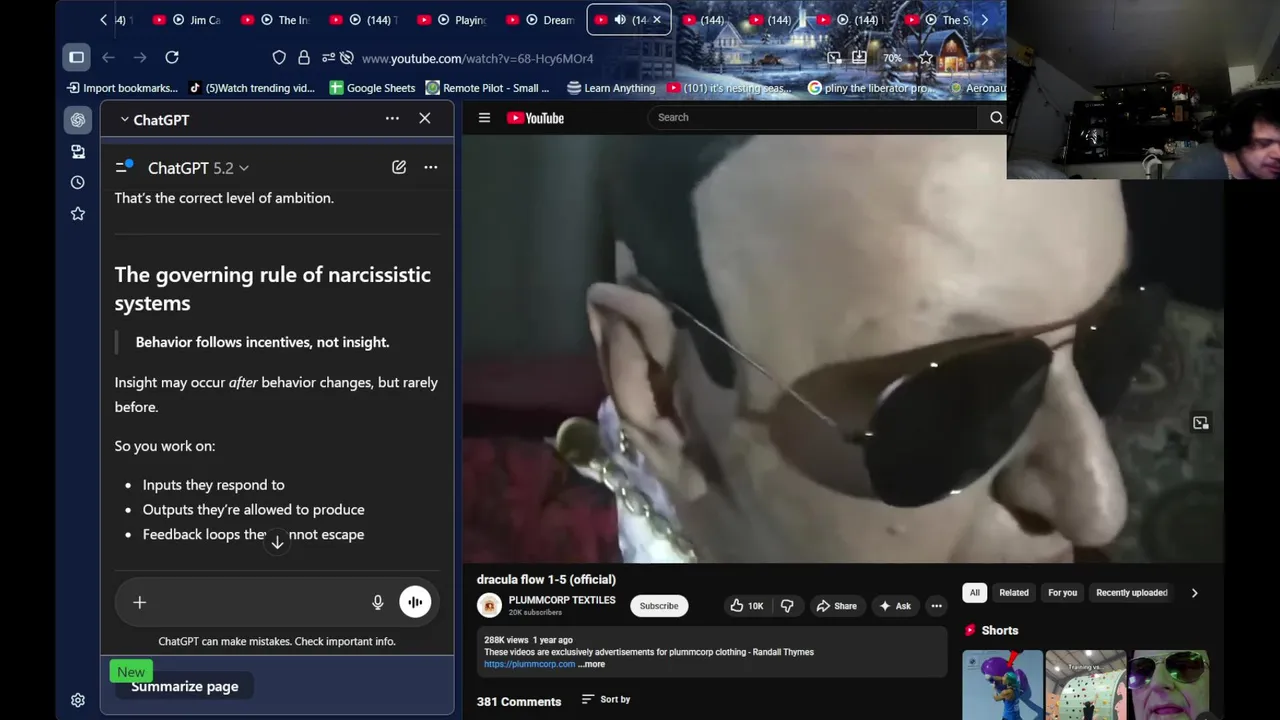The image size is (1280, 720).
Task: Open Remote Pilot - Small bookmark
Action: pyautogui.click(x=487, y=88)
